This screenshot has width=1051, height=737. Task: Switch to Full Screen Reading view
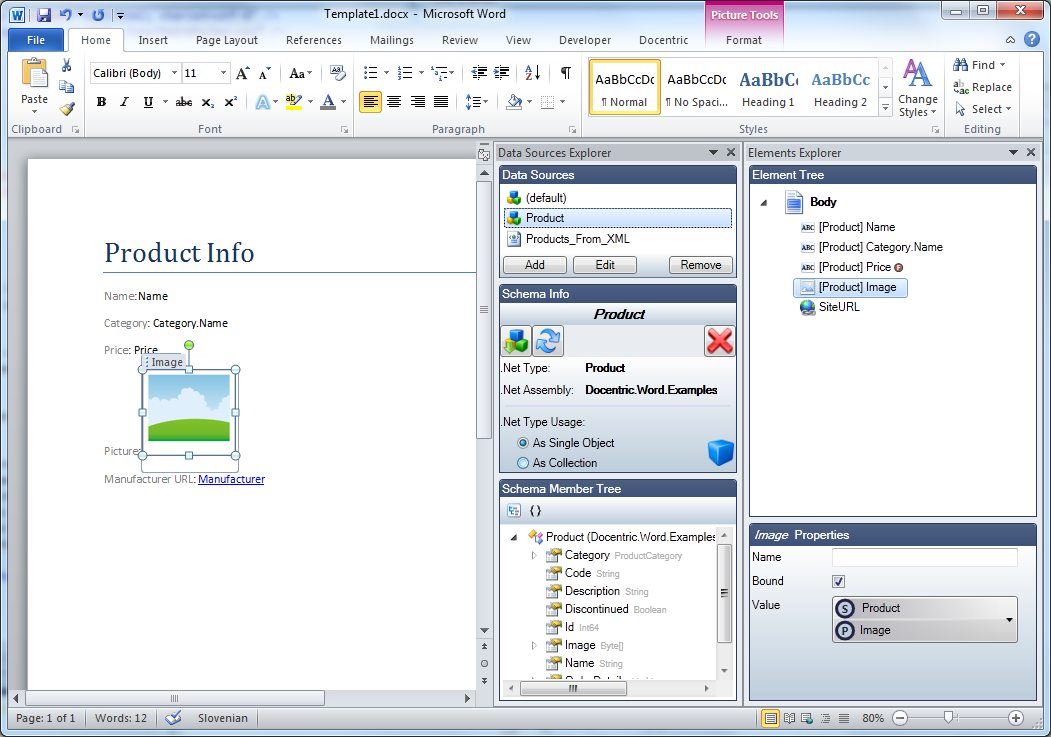point(790,718)
